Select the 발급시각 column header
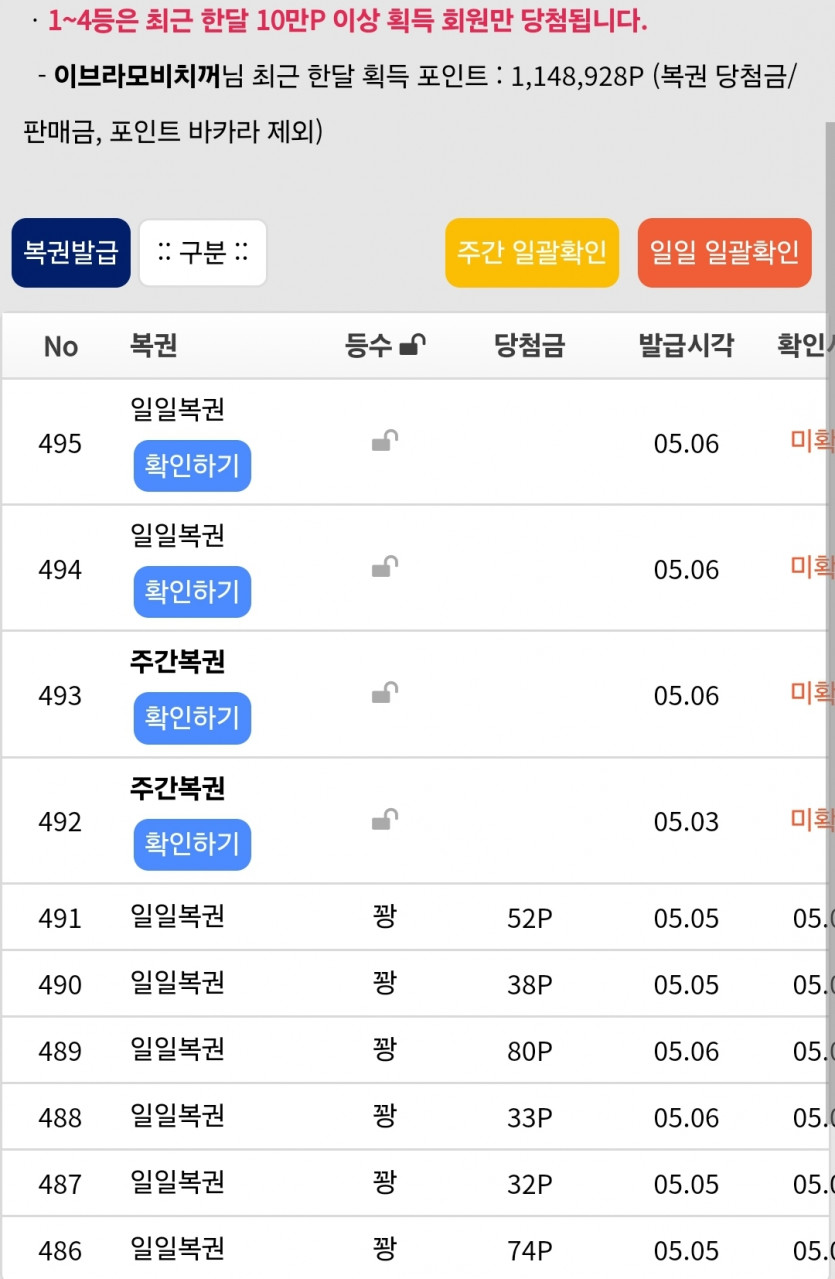The image size is (835, 1279). coord(686,346)
